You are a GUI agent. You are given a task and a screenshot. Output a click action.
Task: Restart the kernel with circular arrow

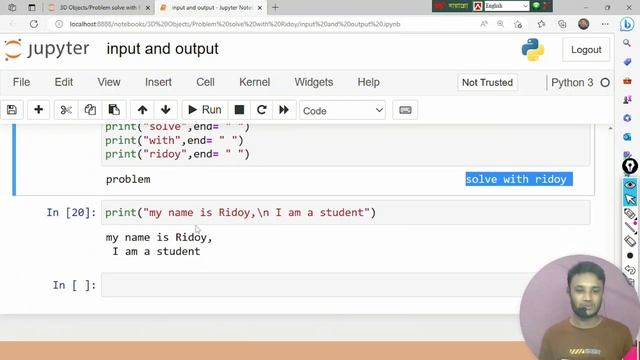pyautogui.click(x=262, y=110)
